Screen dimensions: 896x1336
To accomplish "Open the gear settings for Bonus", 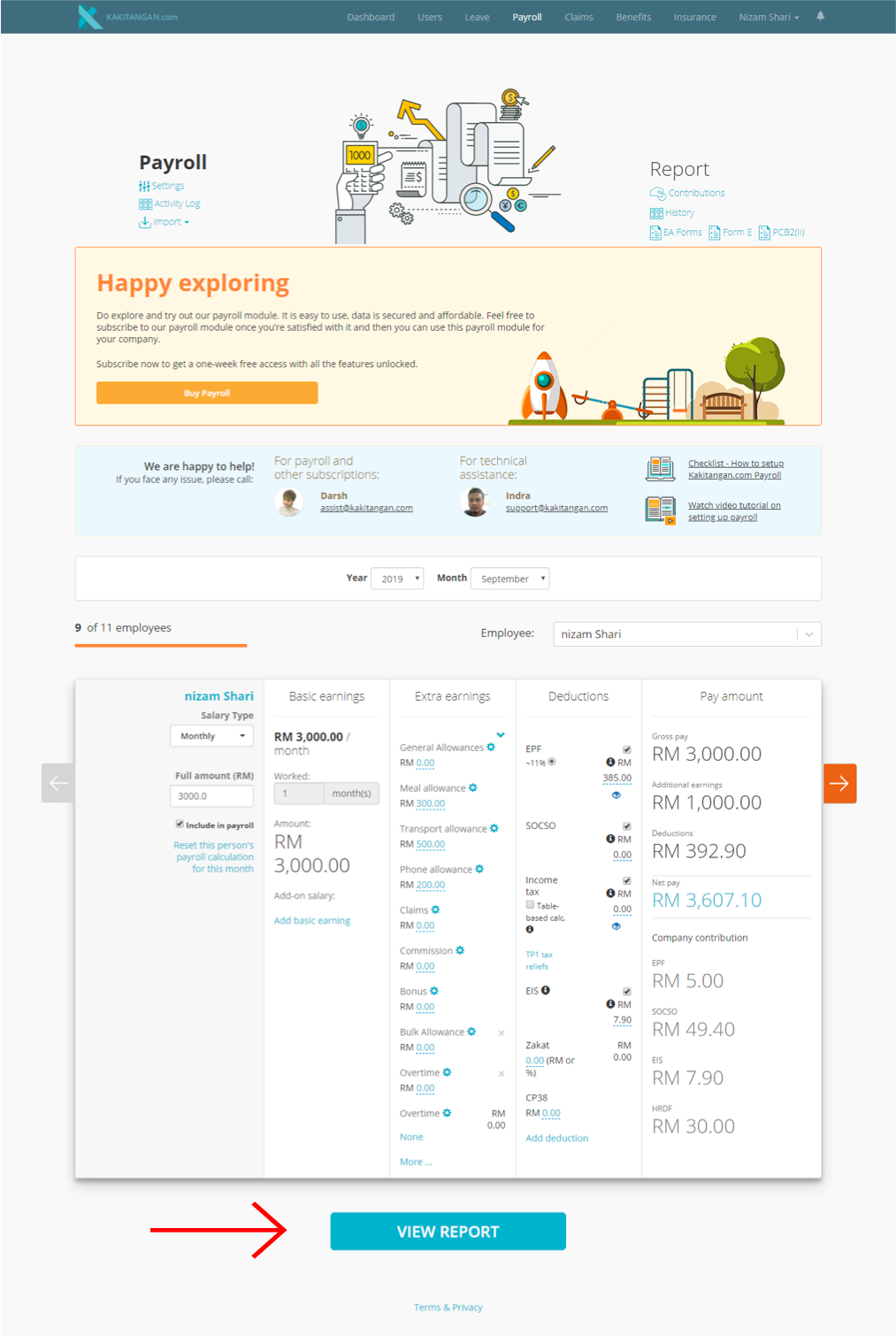I will pyautogui.click(x=434, y=991).
